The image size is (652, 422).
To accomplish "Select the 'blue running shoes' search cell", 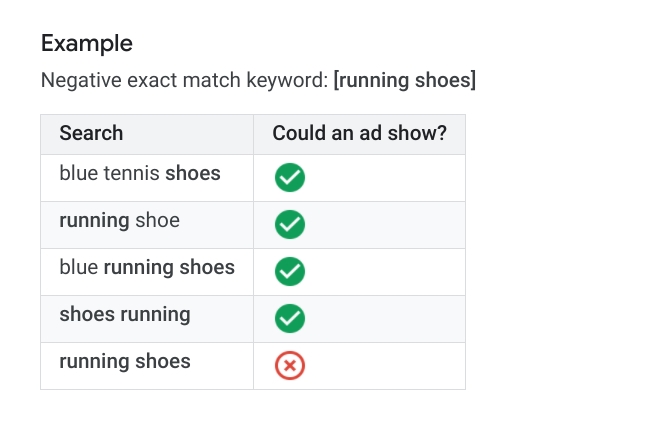I will (147, 267).
